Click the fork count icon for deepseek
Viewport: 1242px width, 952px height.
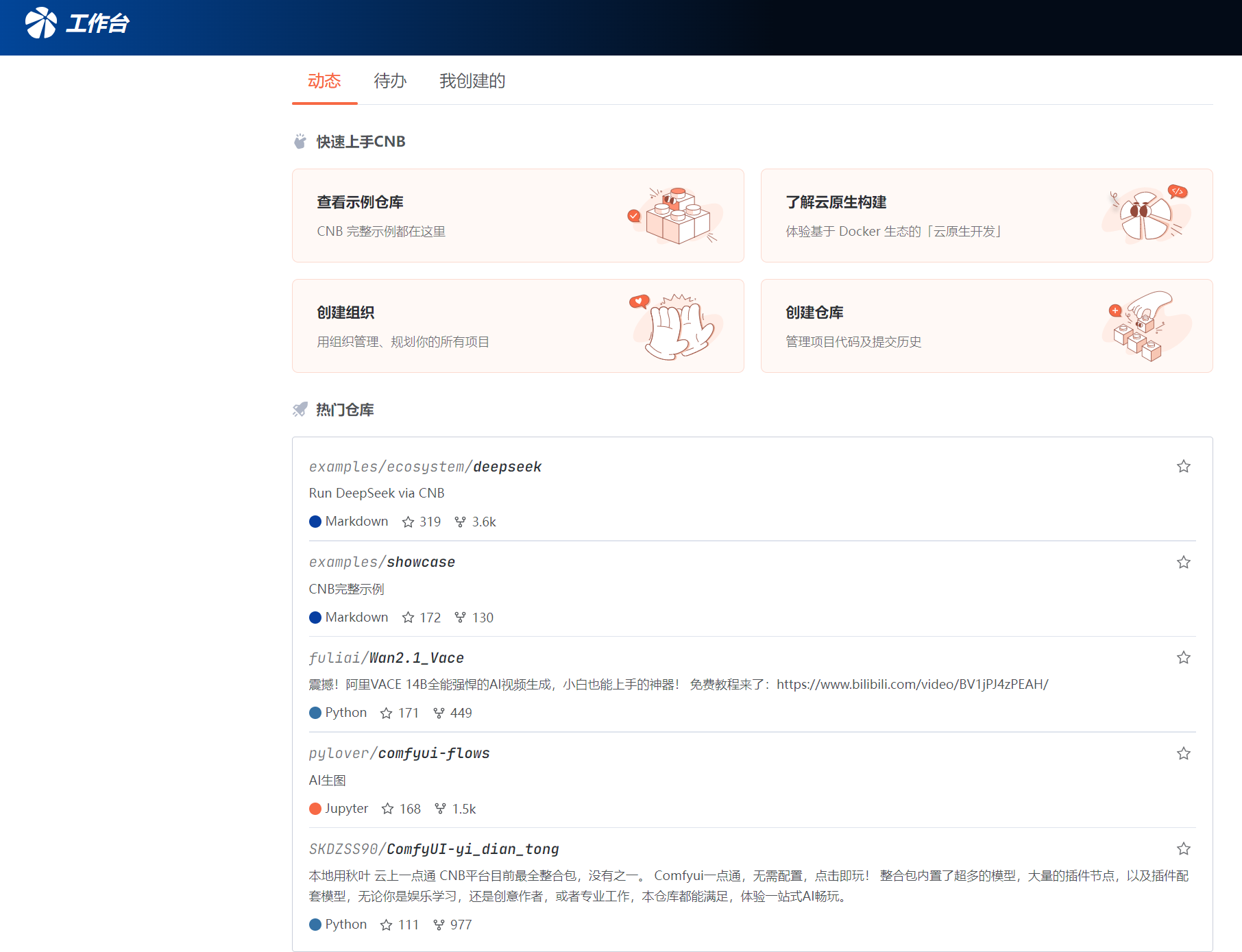pyautogui.click(x=460, y=522)
